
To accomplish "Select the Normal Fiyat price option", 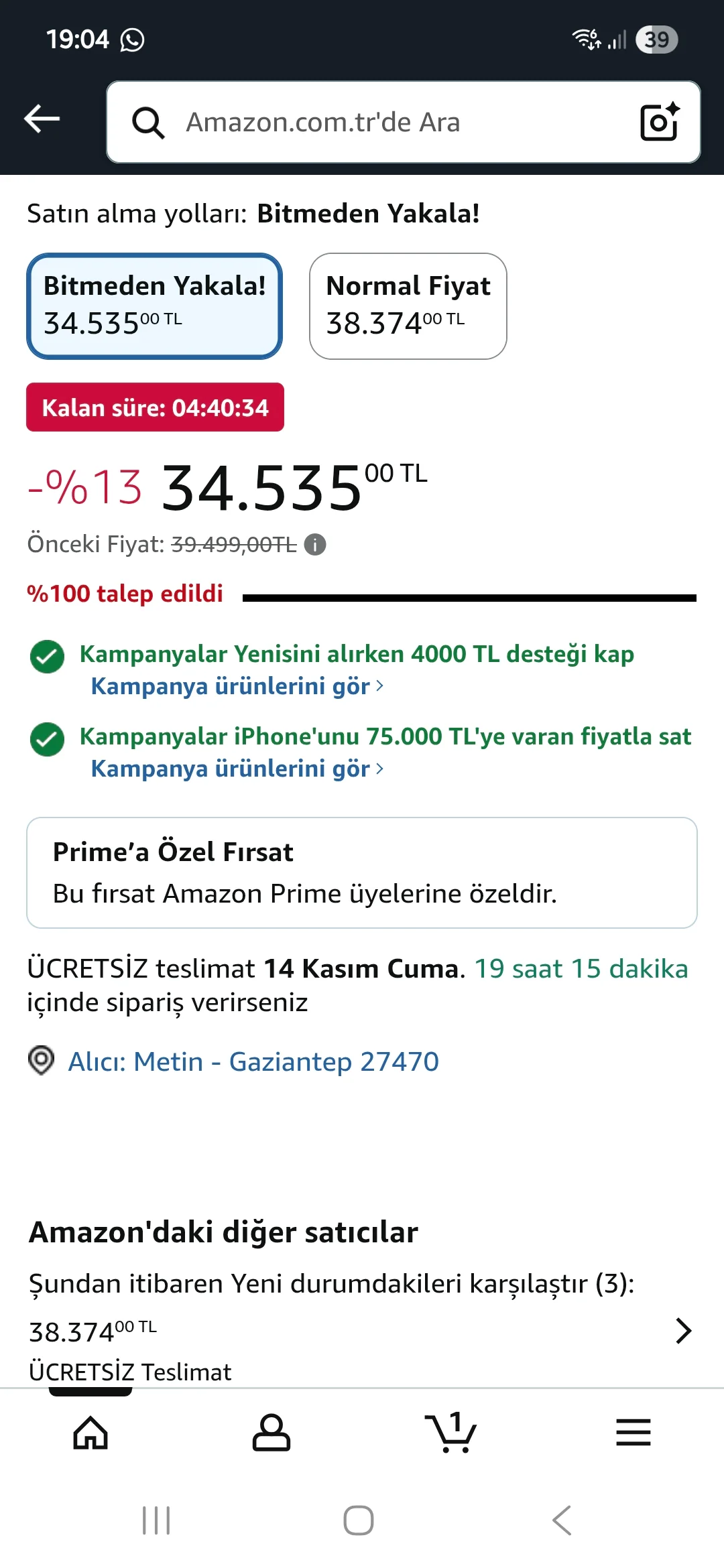I will click(408, 306).
